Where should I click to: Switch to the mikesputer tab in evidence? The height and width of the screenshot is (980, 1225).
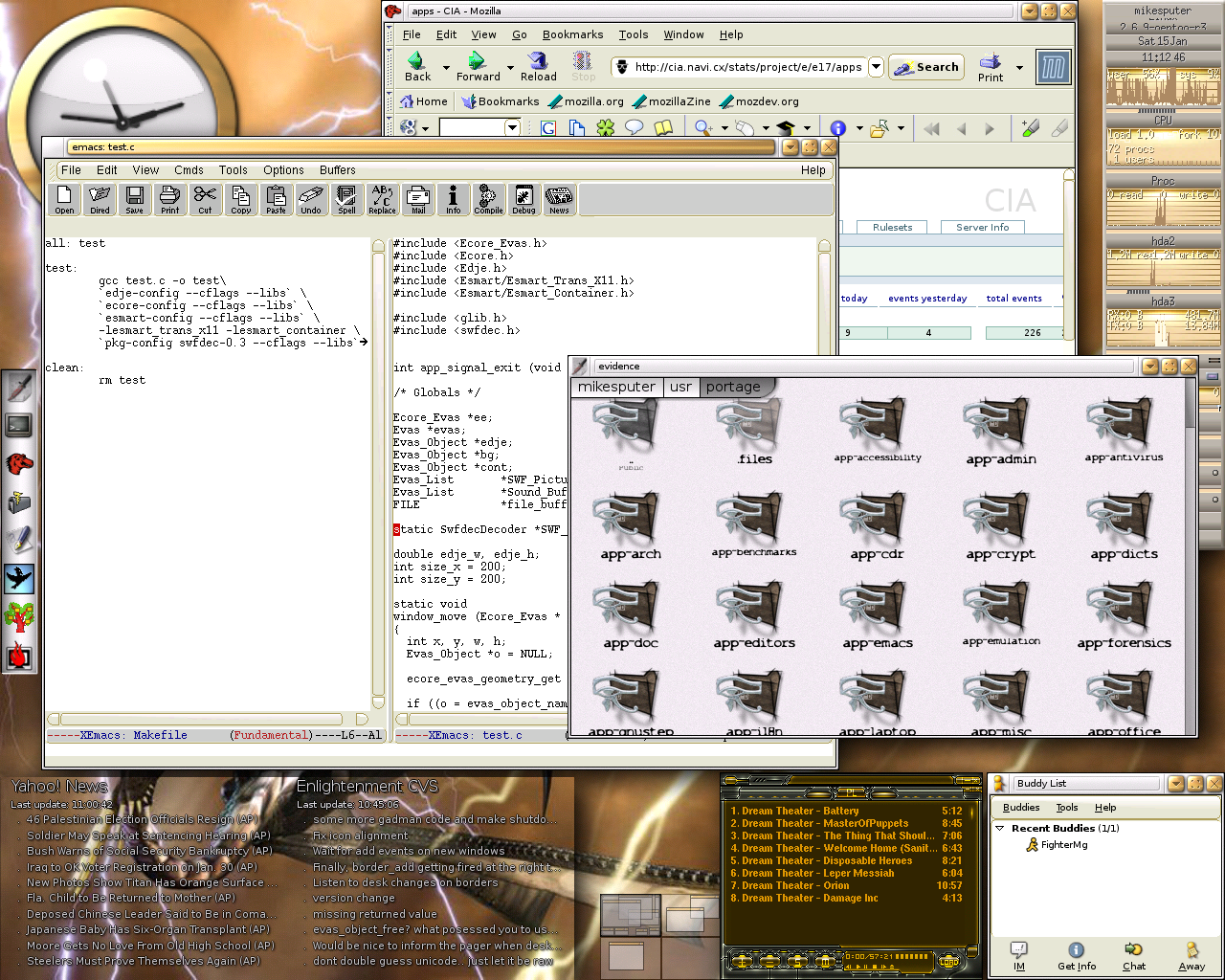616,387
